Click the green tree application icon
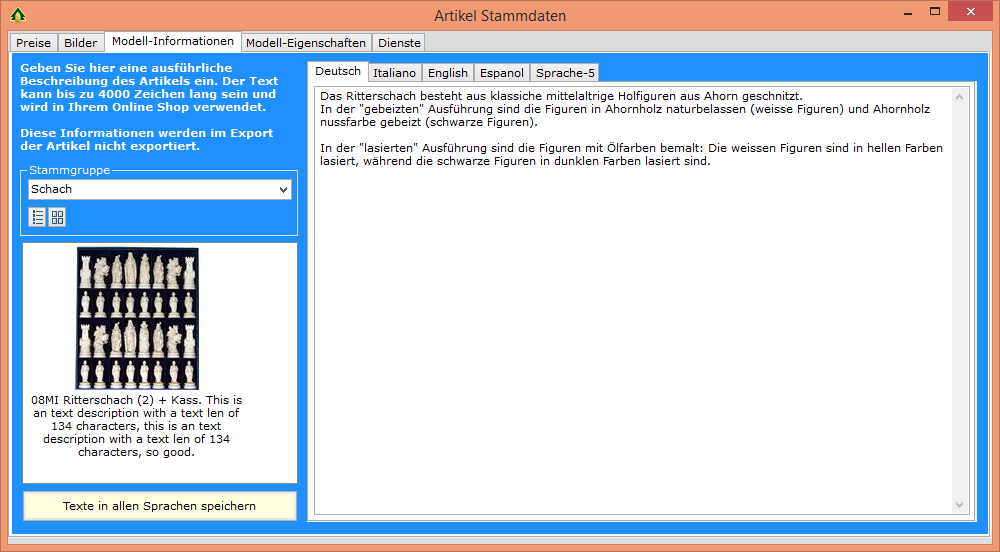The image size is (1000, 552). click(18, 15)
